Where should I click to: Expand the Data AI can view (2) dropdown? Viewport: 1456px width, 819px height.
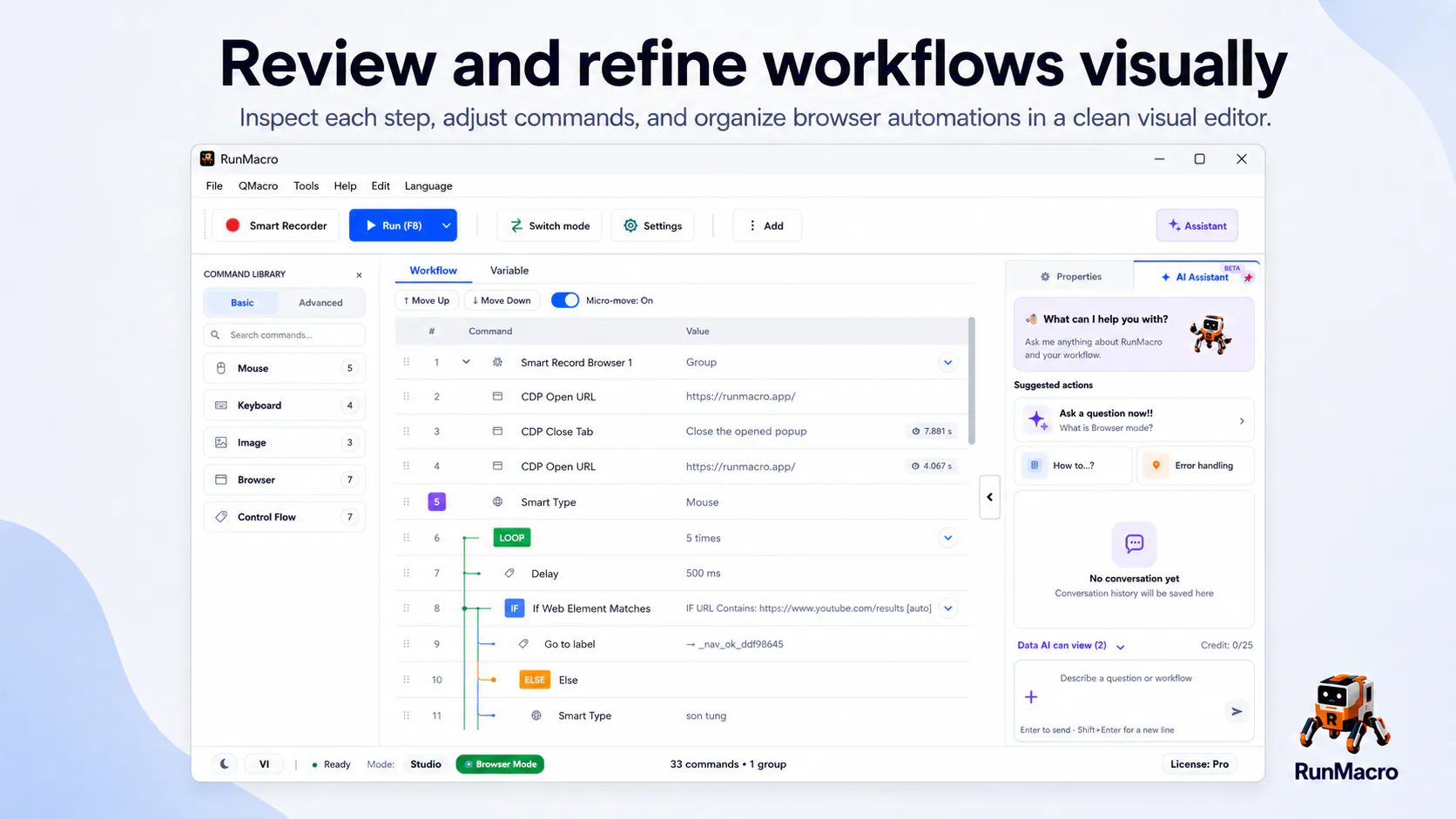click(x=1071, y=646)
